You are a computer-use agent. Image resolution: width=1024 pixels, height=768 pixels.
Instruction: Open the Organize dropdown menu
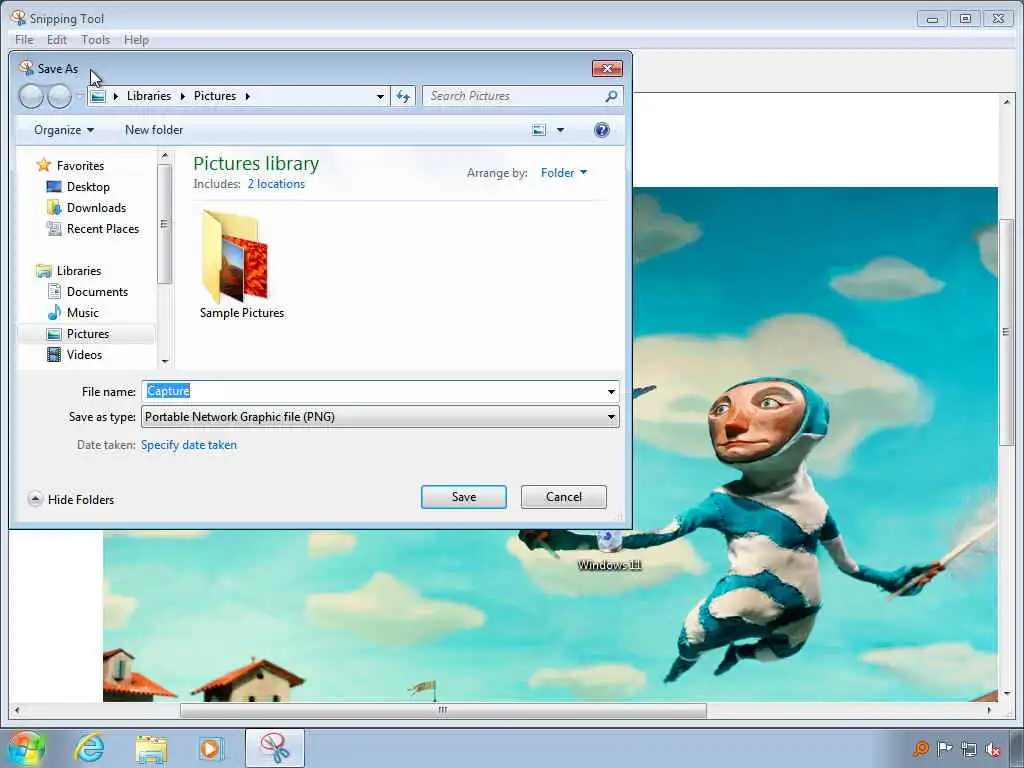pos(63,130)
